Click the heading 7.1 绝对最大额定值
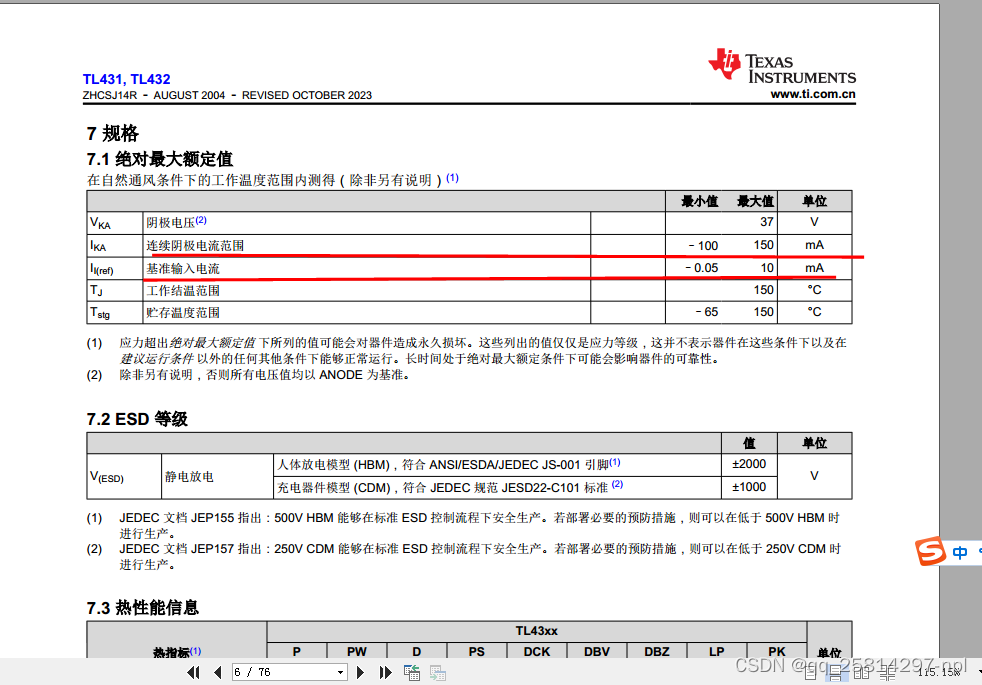This screenshot has width=982, height=685. coord(160,159)
